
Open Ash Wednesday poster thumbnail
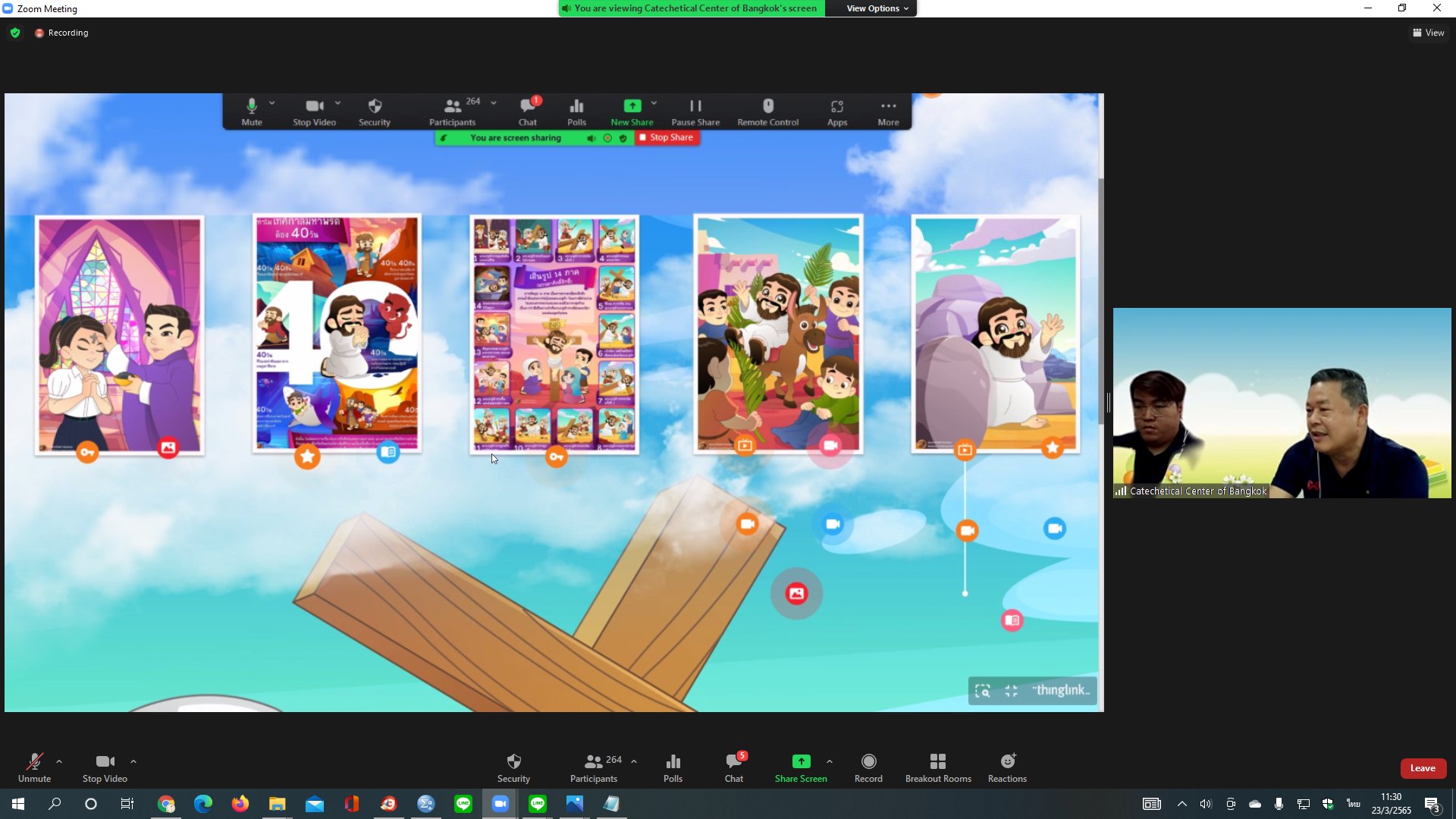pos(120,334)
